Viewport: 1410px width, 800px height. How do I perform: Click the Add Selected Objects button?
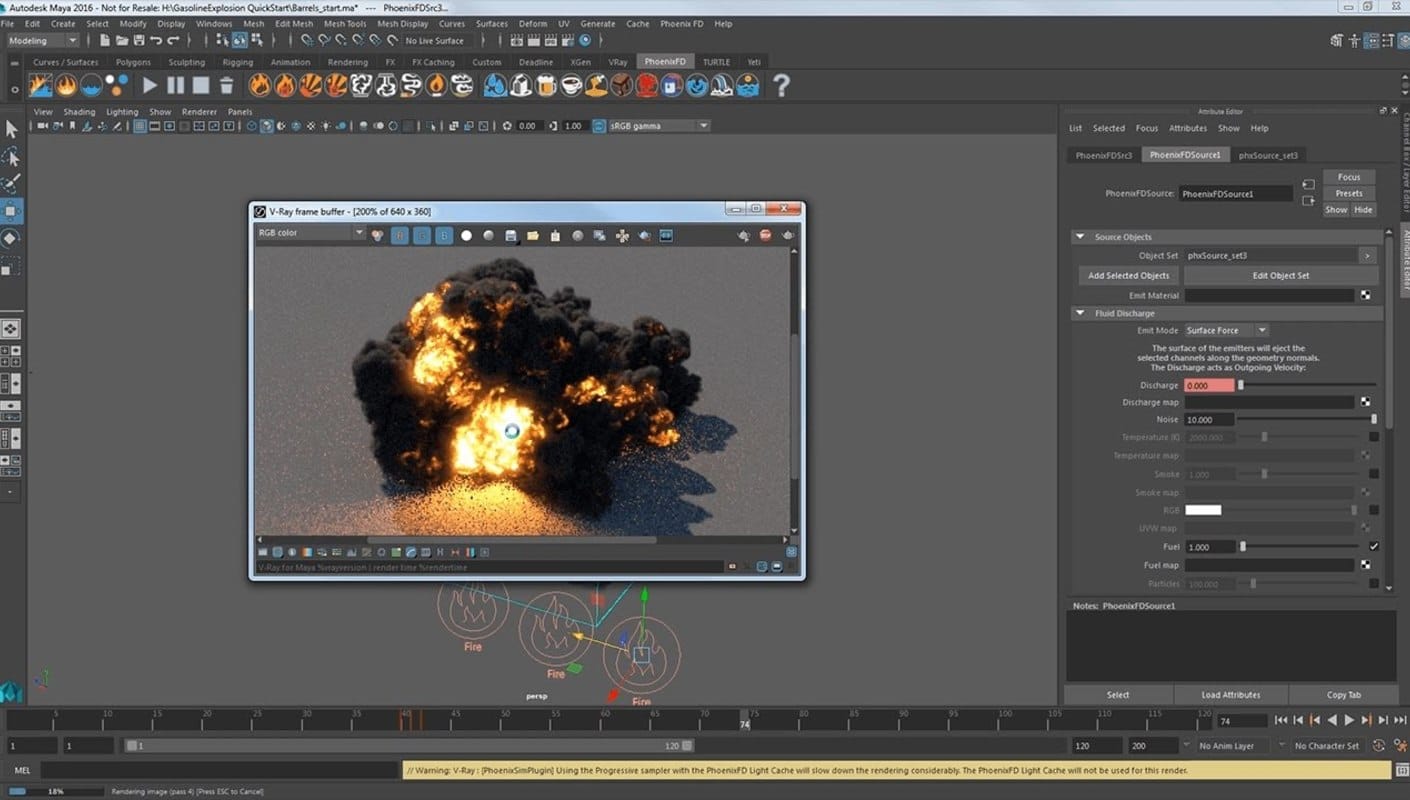pos(1128,276)
